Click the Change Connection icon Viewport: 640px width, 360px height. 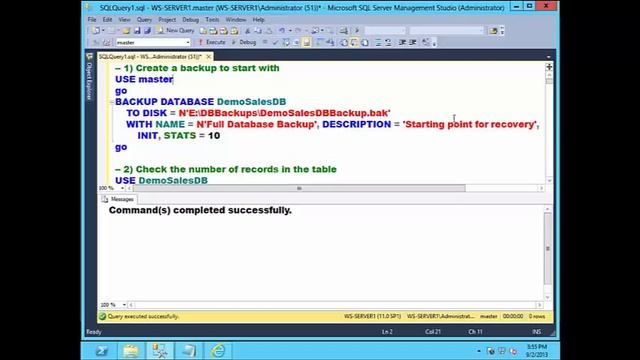107,42
